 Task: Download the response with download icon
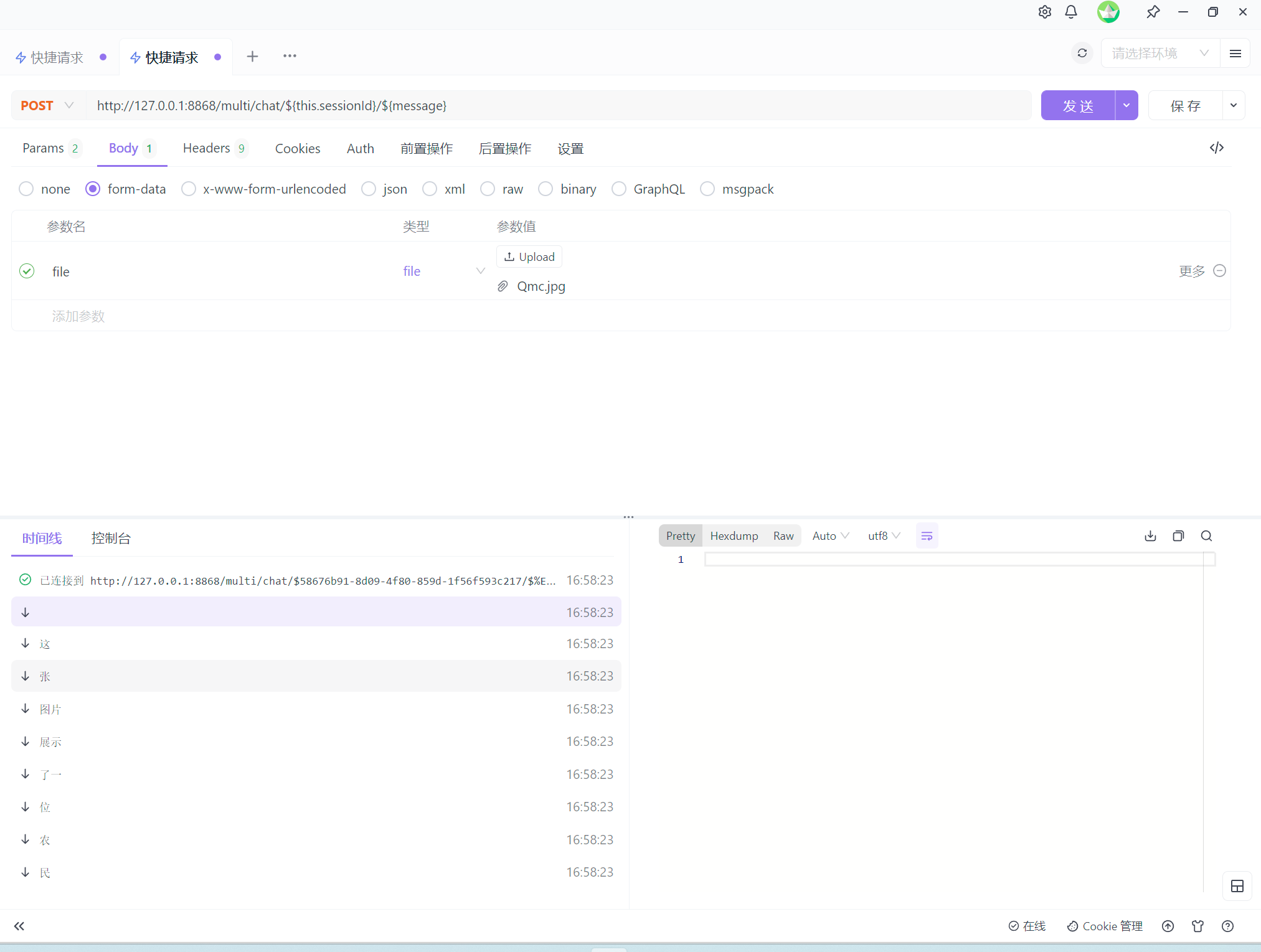[1150, 536]
